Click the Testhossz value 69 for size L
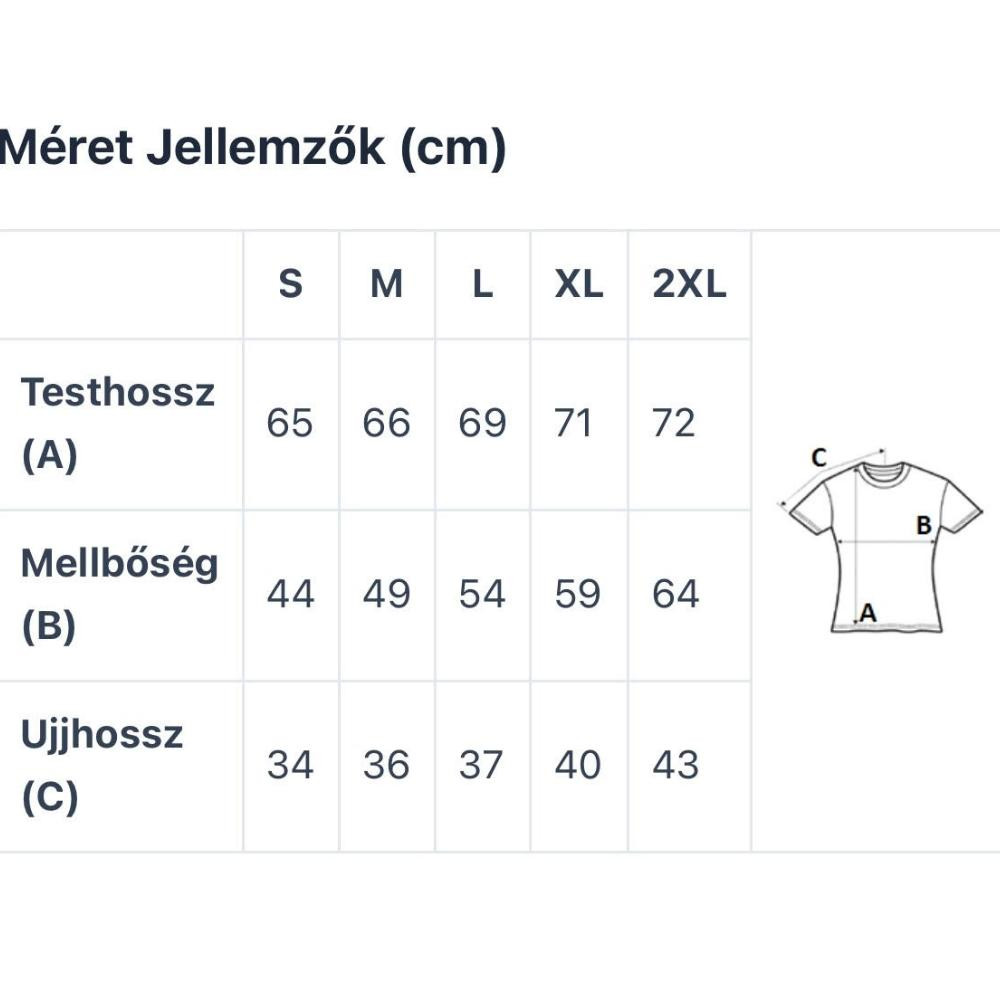 (x=482, y=423)
